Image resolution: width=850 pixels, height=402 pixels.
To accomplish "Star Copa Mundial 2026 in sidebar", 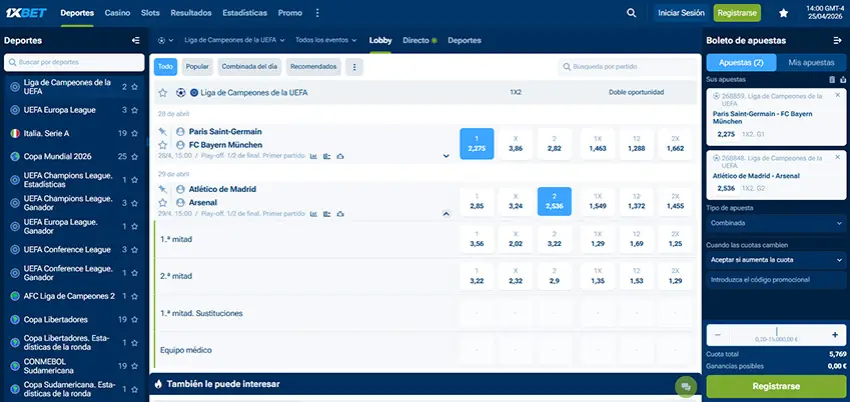I will click(x=134, y=157).
